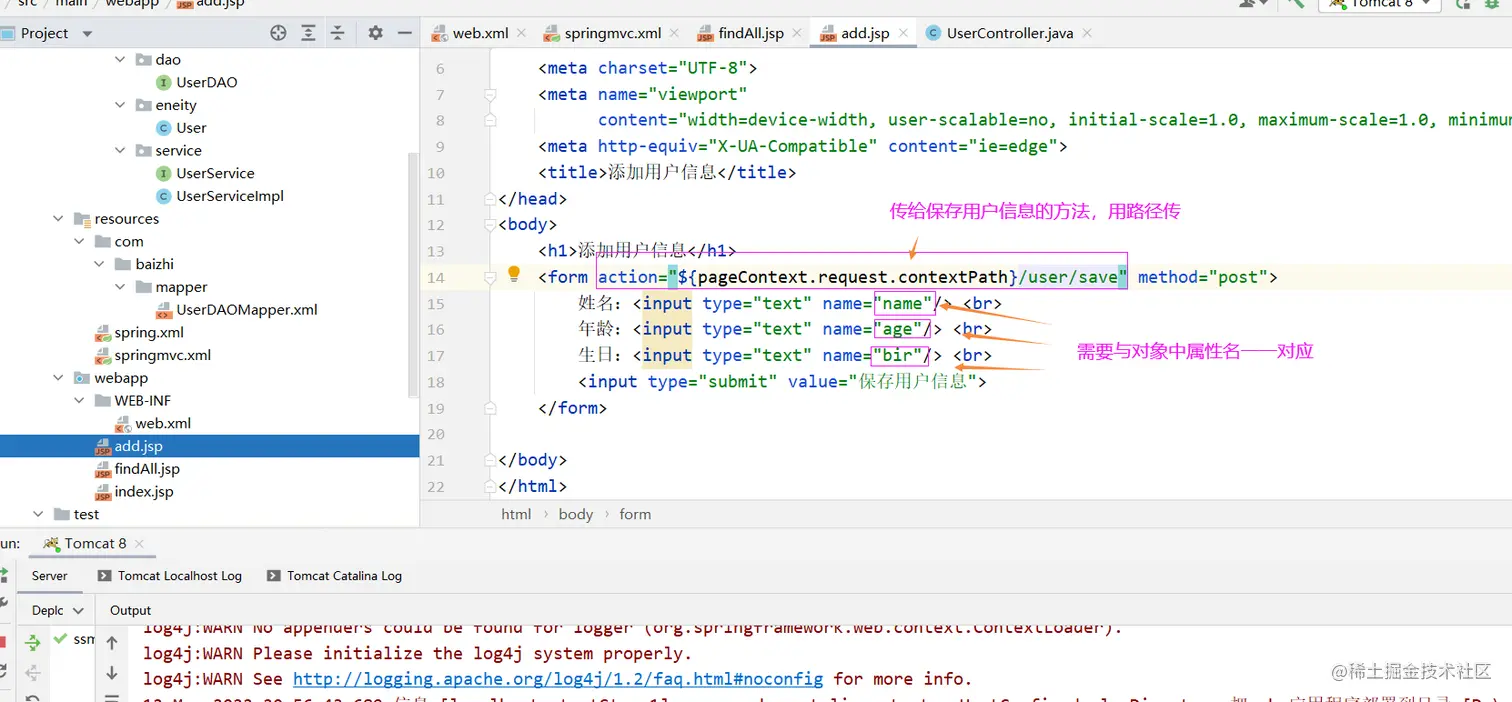The width and height of the screenshot is (1512, 702).
Task: Close the Tomcat 8 run tab
Action: coord(140,544)
